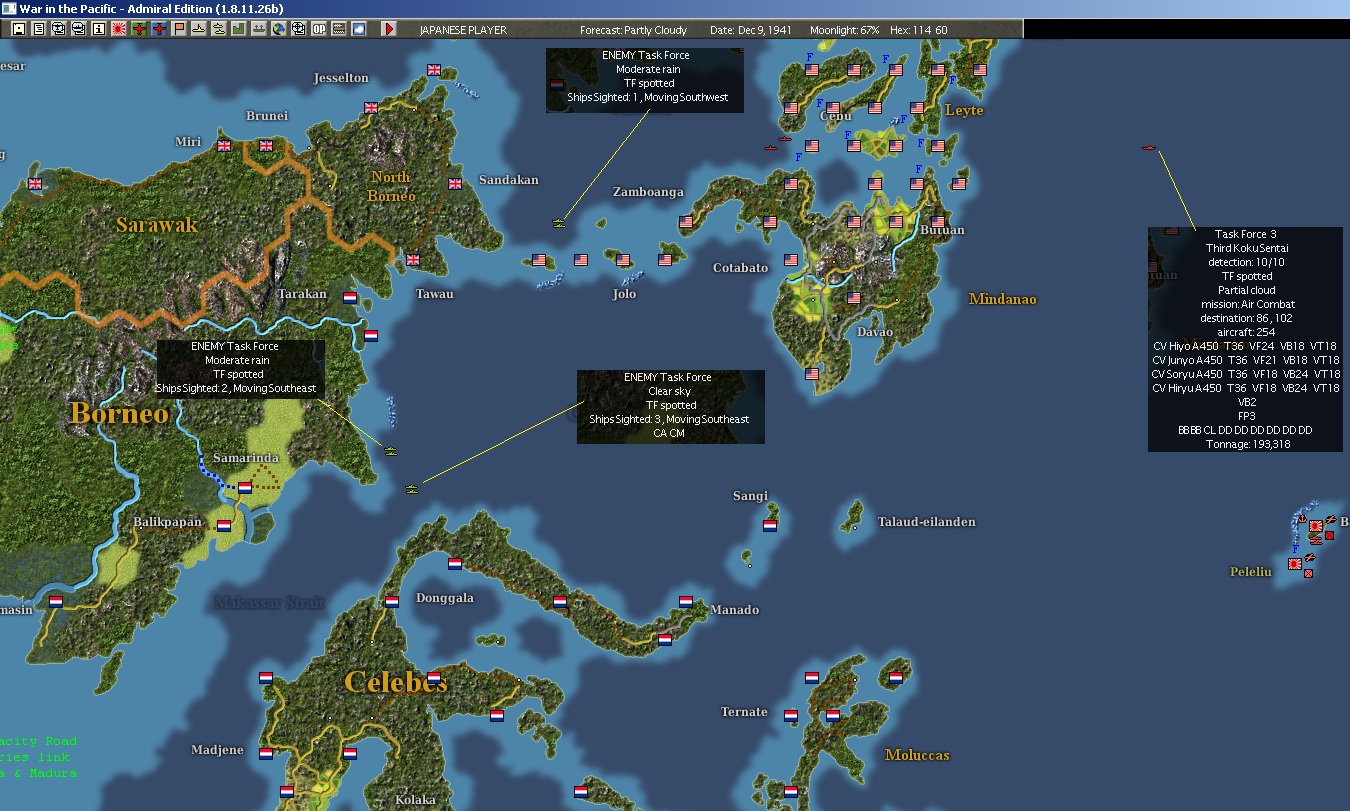The width and height of the screenshot is (1350, 811).
Task: Click 'Tonnage: 193,318' in the tooltip
Action: click(1245, 444)
